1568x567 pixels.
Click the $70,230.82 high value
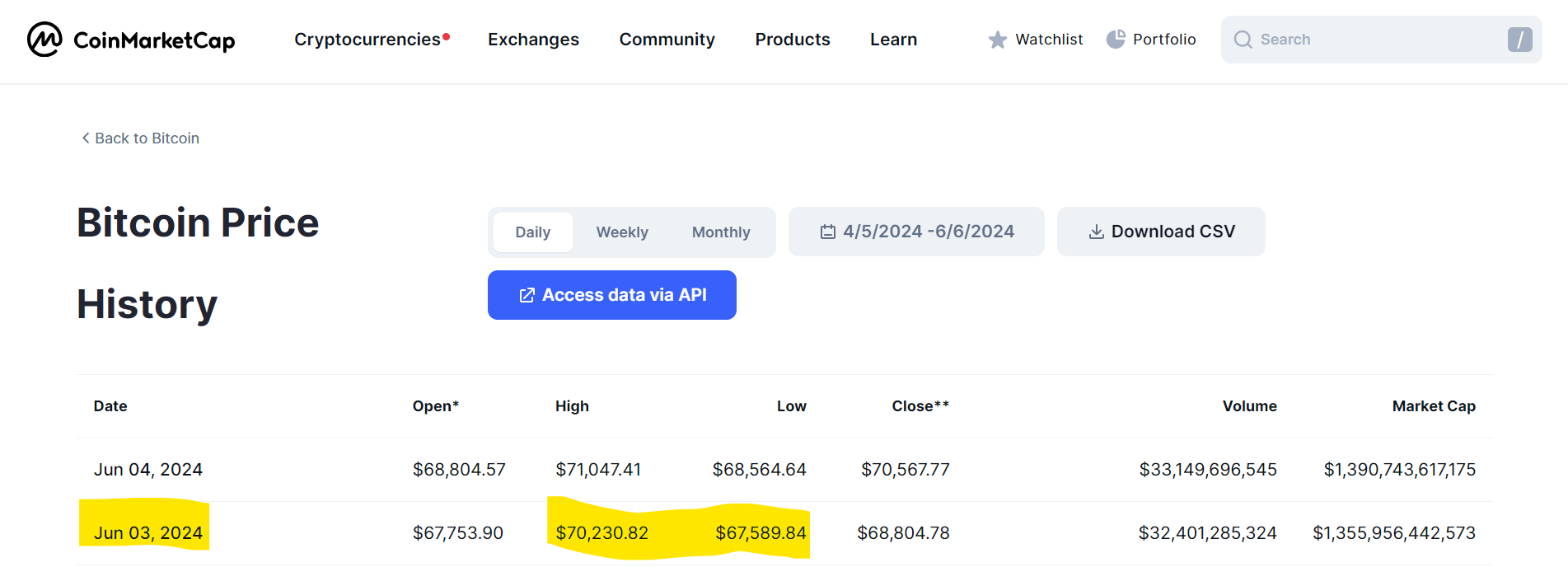[x=602, y=533]
